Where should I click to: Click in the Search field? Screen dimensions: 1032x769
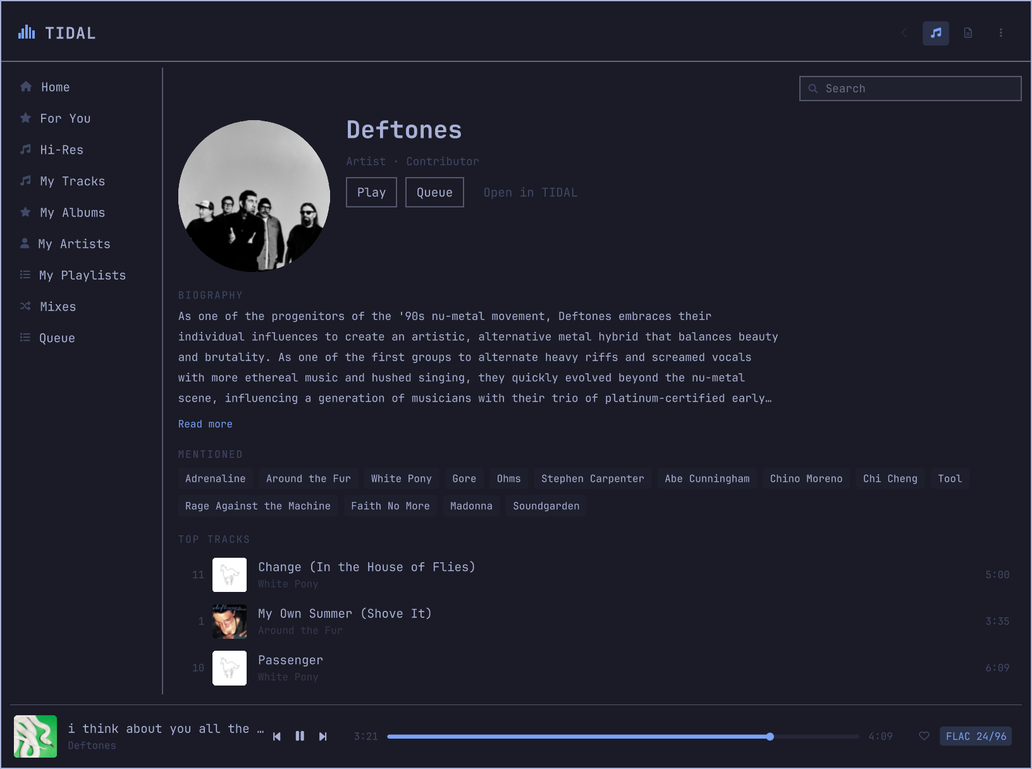pos(910,88)
